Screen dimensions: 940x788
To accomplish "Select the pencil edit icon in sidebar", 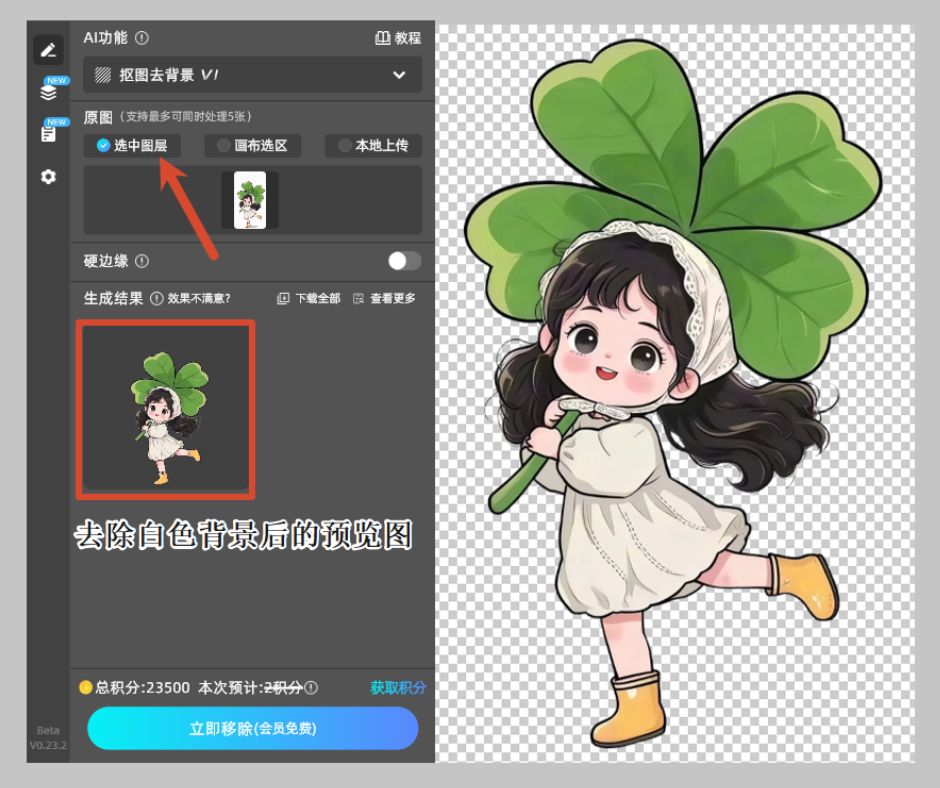I will pos(48,50).
